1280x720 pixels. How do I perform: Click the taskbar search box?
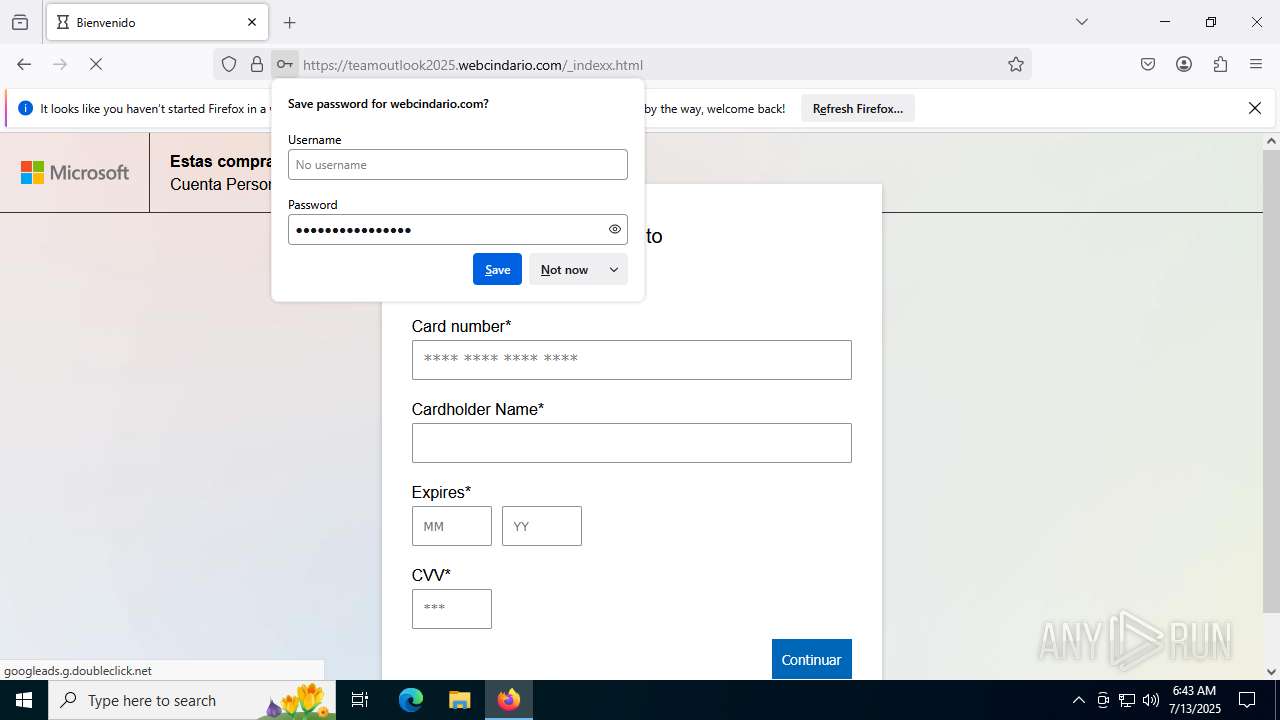192,700
